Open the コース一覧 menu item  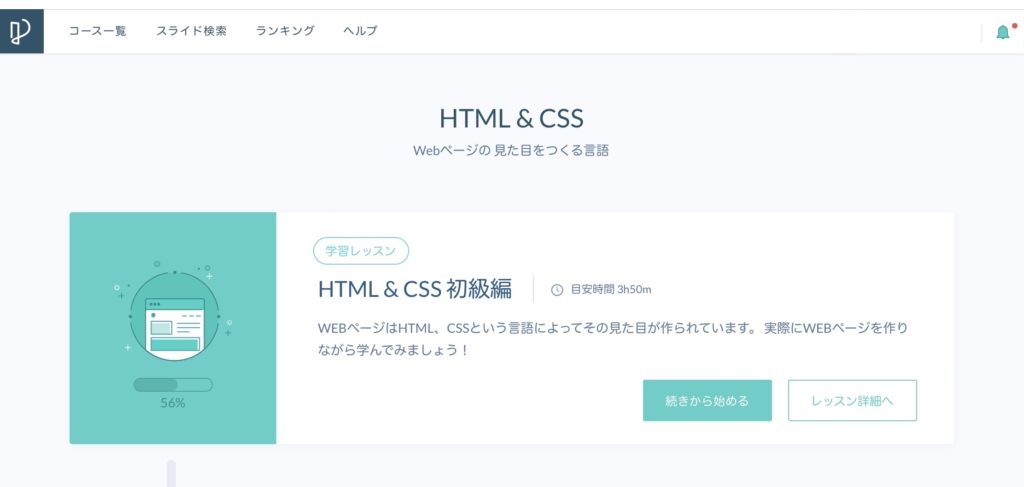[97, 31]
